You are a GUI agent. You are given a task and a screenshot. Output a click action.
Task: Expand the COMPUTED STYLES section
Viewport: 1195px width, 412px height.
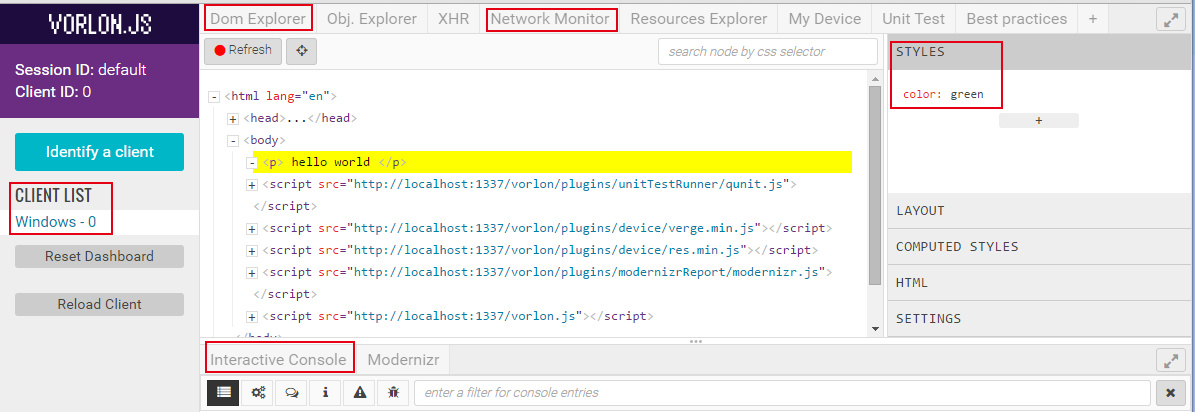(x=1041, y=247)
